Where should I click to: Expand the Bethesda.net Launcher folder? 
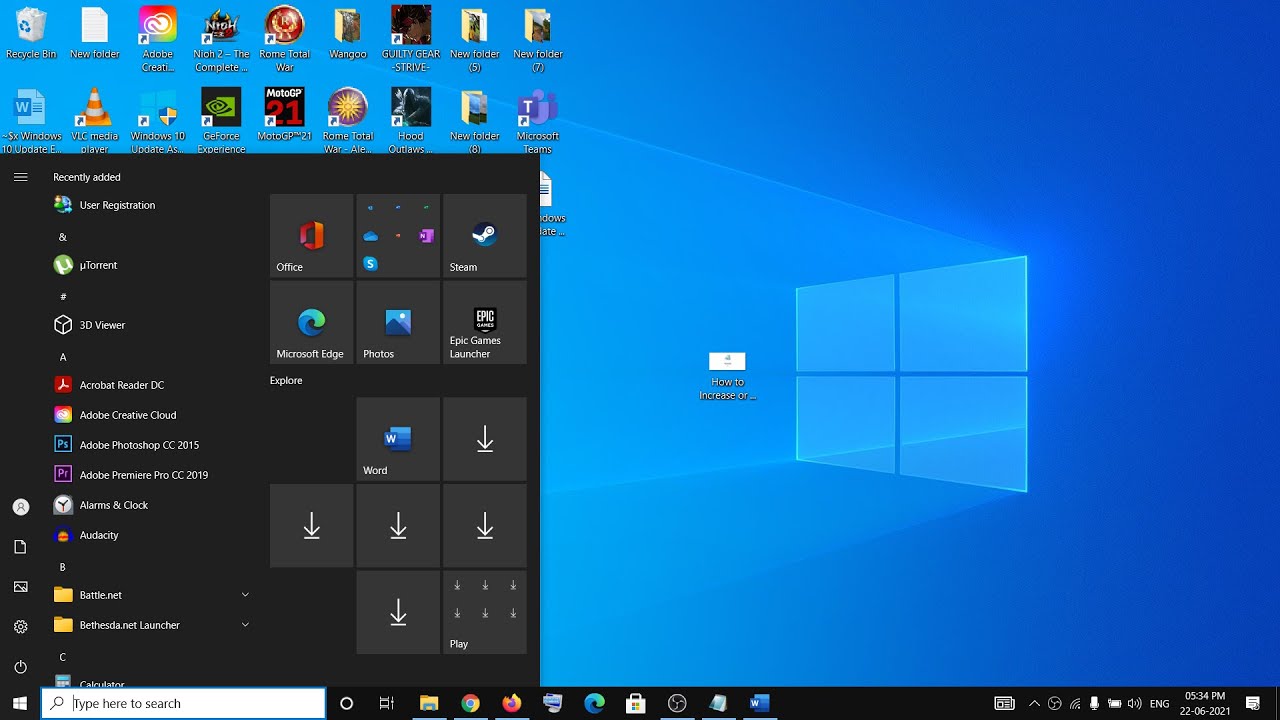[x=150, y=625]
